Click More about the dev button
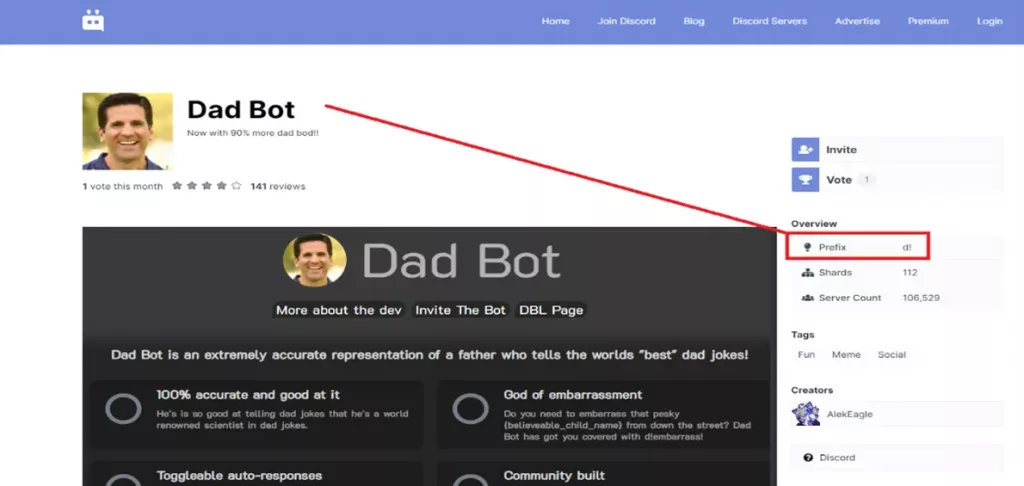Viewport: 1024px width, 486px height. coord(338,310)
